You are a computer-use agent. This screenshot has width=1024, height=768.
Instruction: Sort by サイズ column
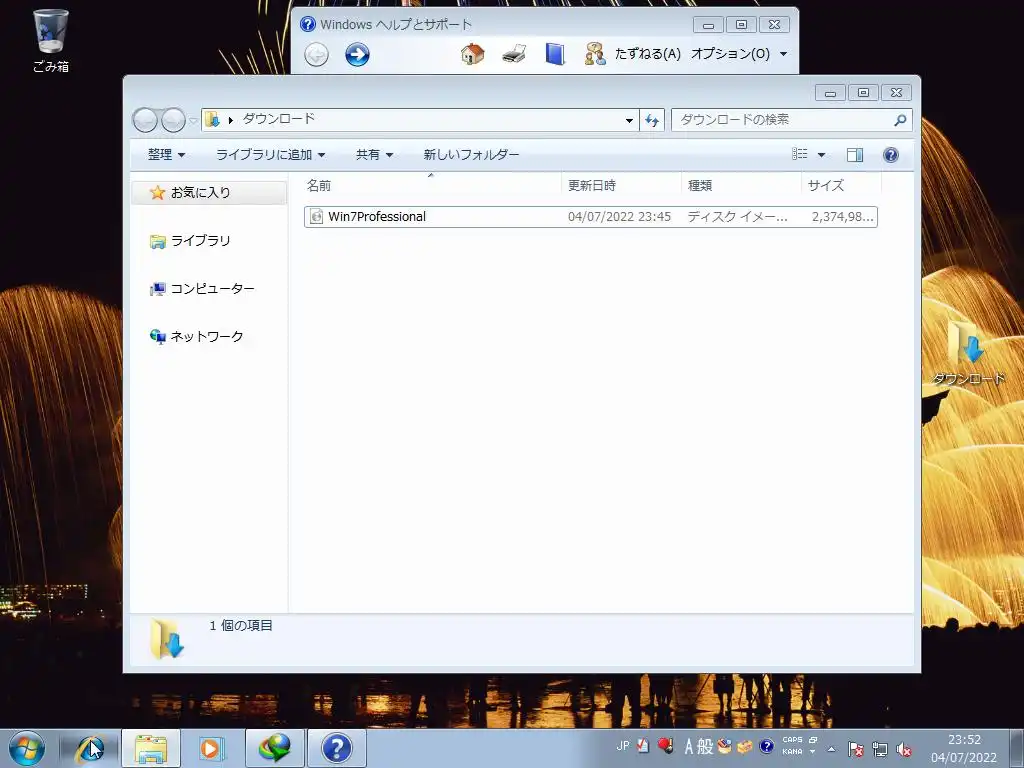(841, 185)
